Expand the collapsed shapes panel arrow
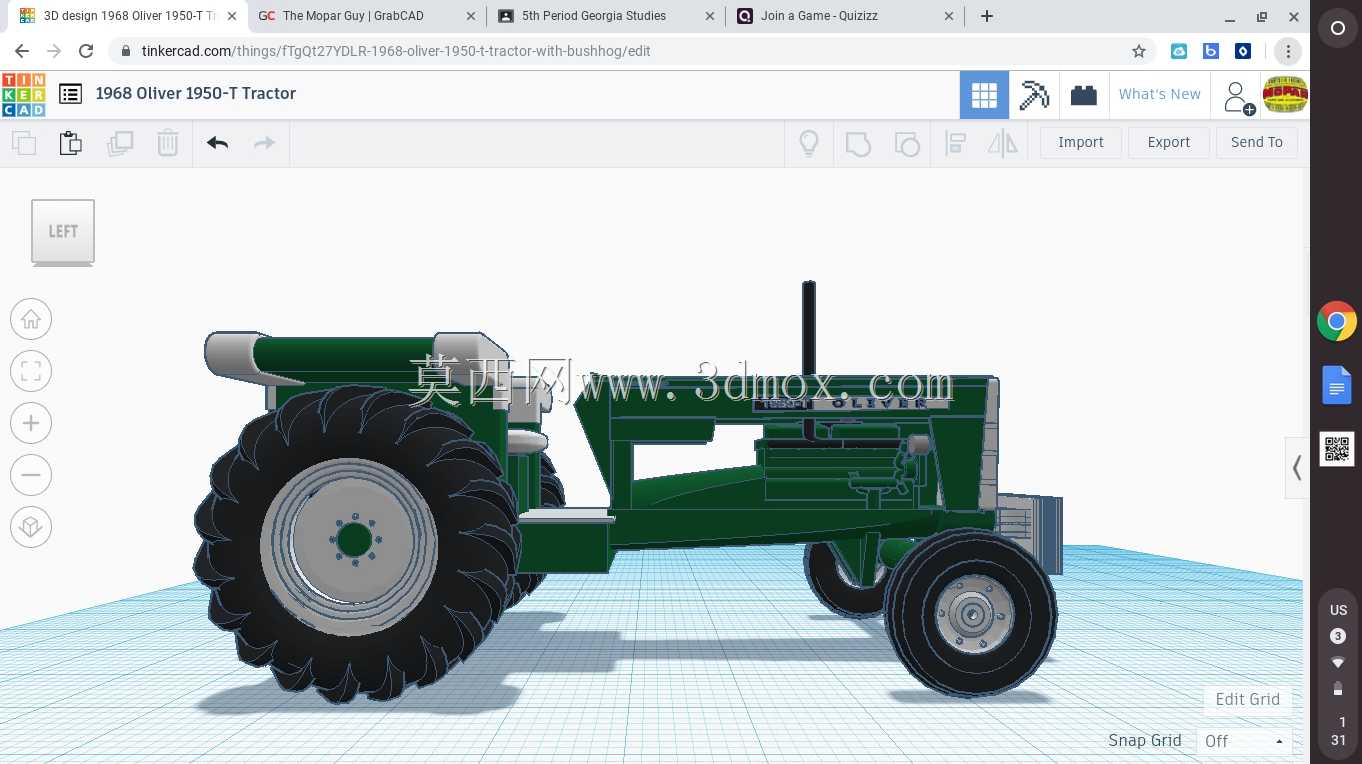 (x=1297, y=467)
